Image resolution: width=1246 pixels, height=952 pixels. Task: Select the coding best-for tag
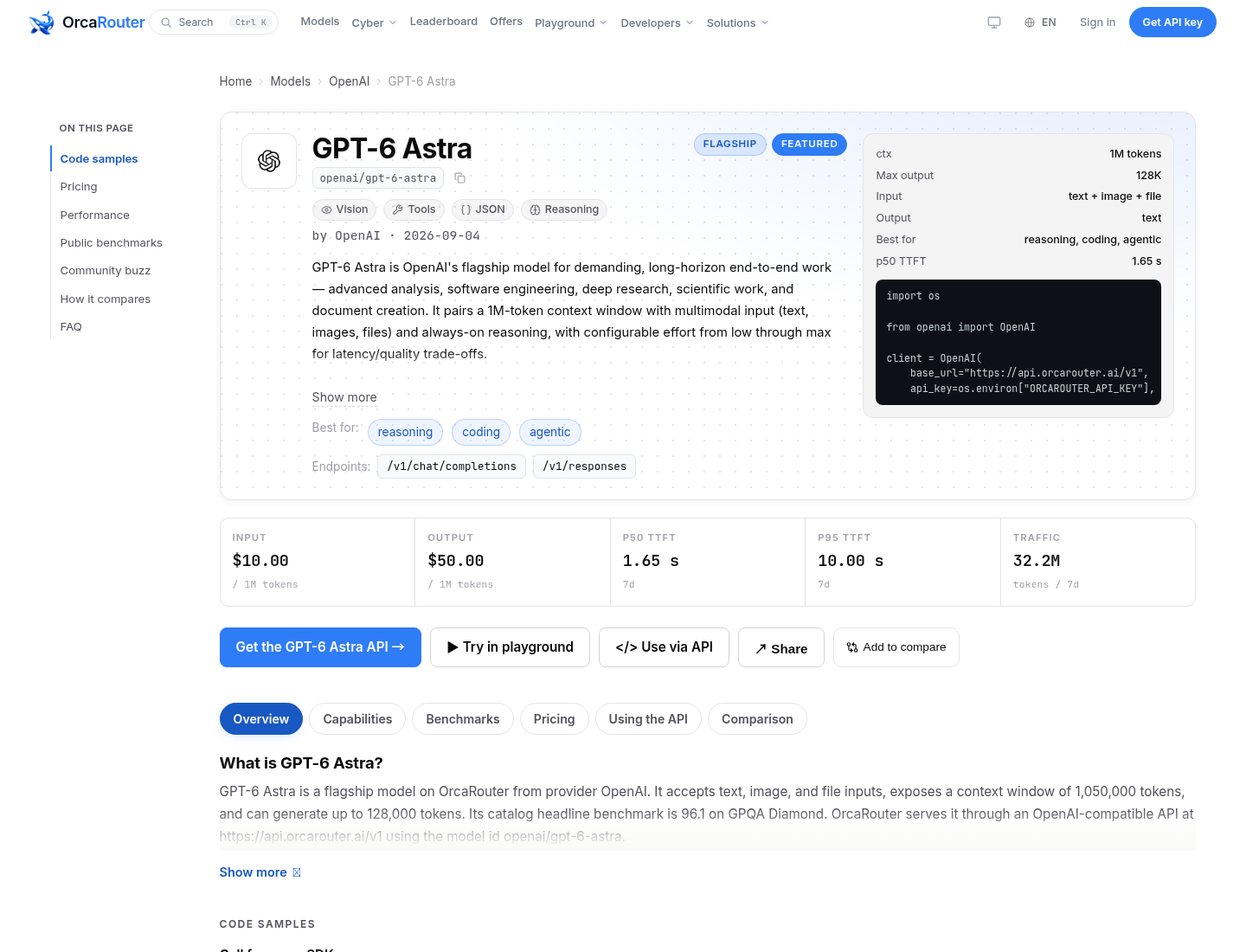click(481, 432)
